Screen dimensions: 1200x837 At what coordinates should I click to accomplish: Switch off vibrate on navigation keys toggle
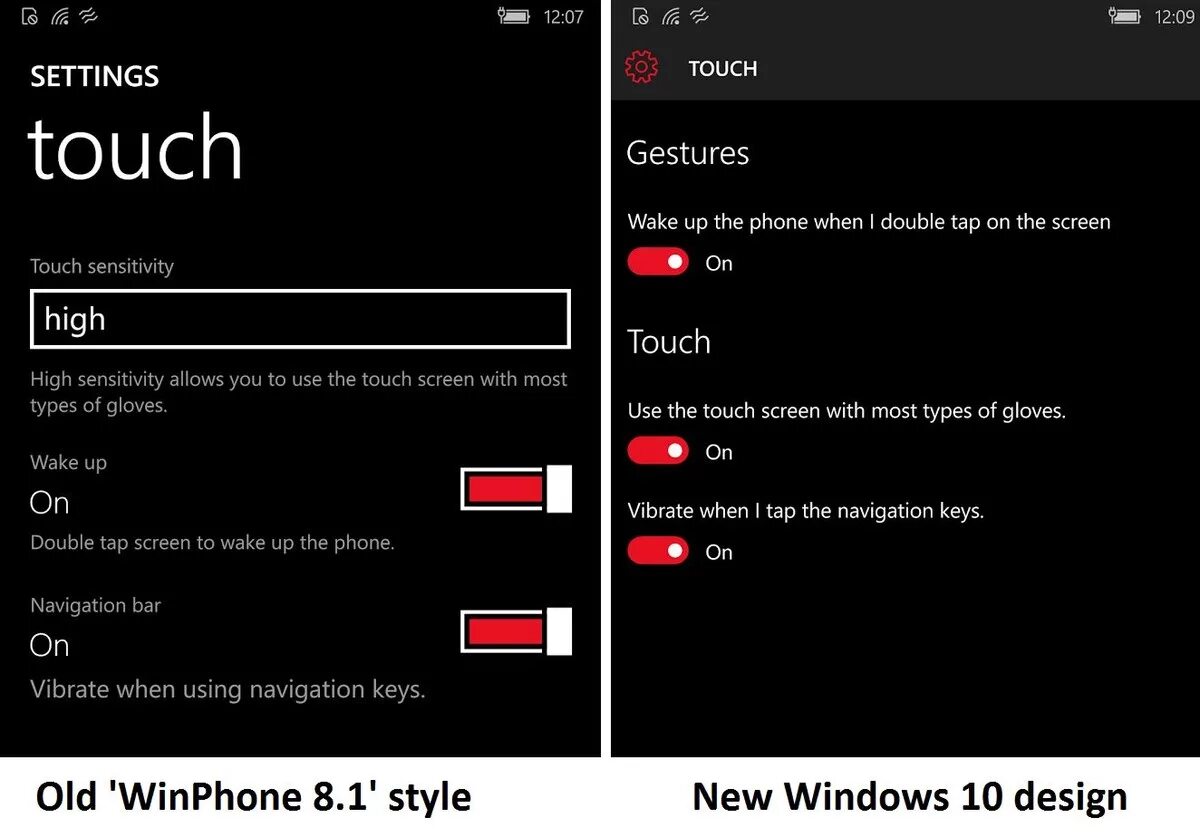658,551
